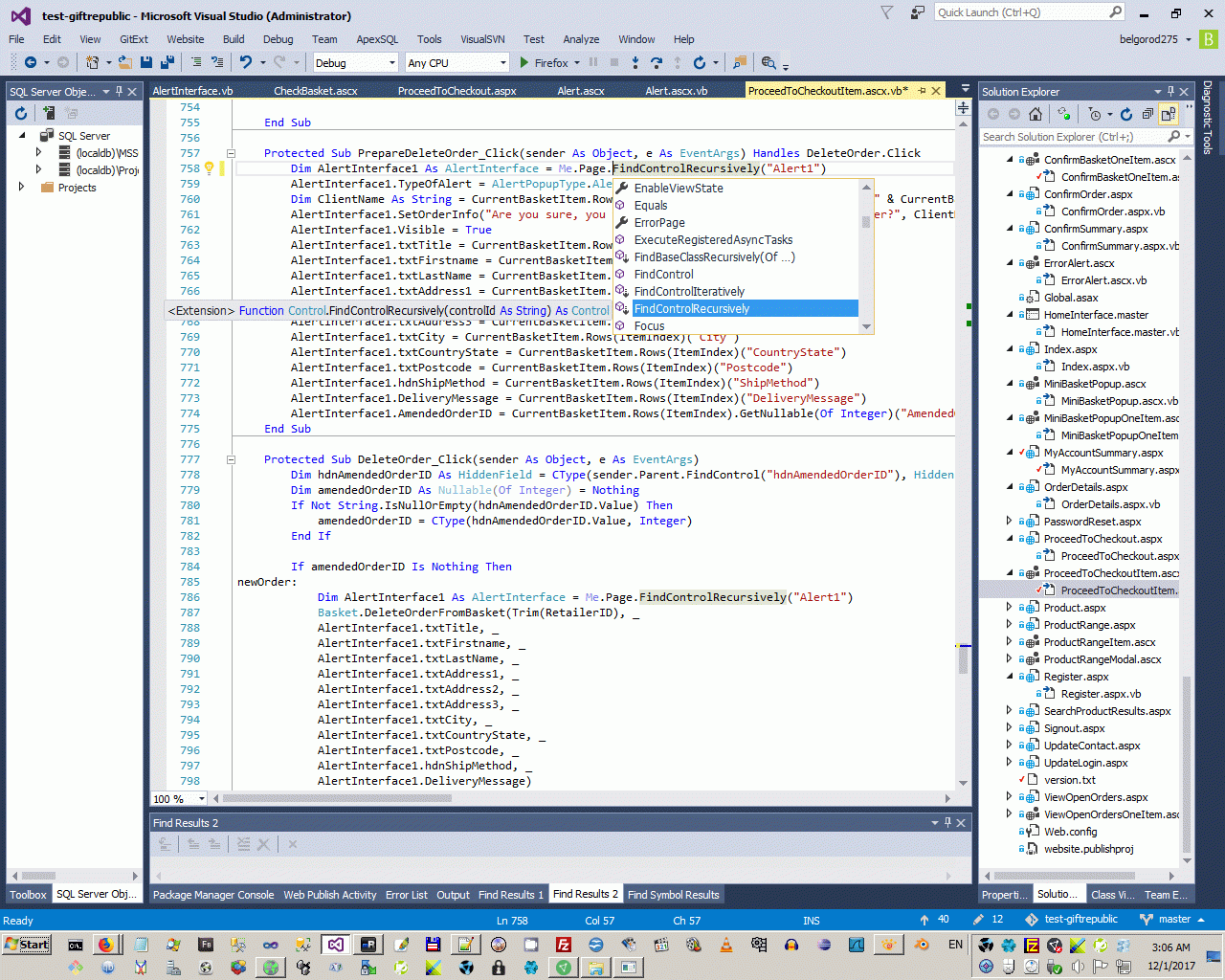Viewport: 1225px width, 980px height.
Task: Click the lightbulb quick actions icon
Action: (210, 168)
